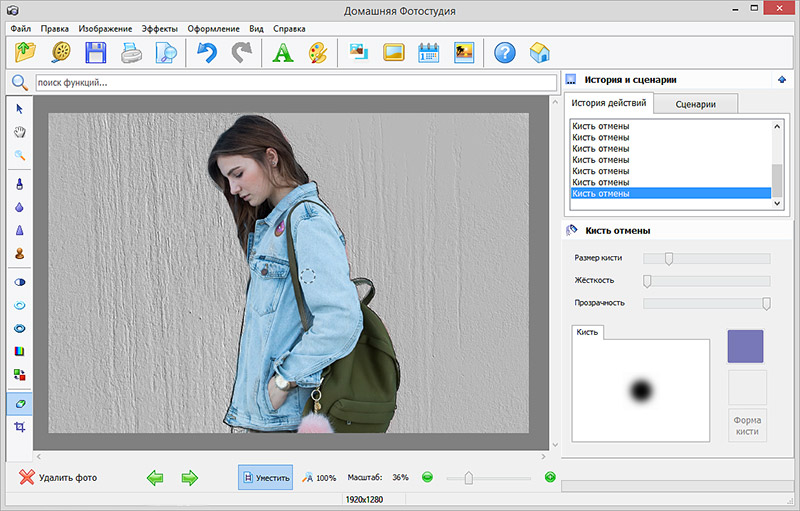Print the photo via printer icon
This screenshot has height=511, width=800.
point(131,53)
